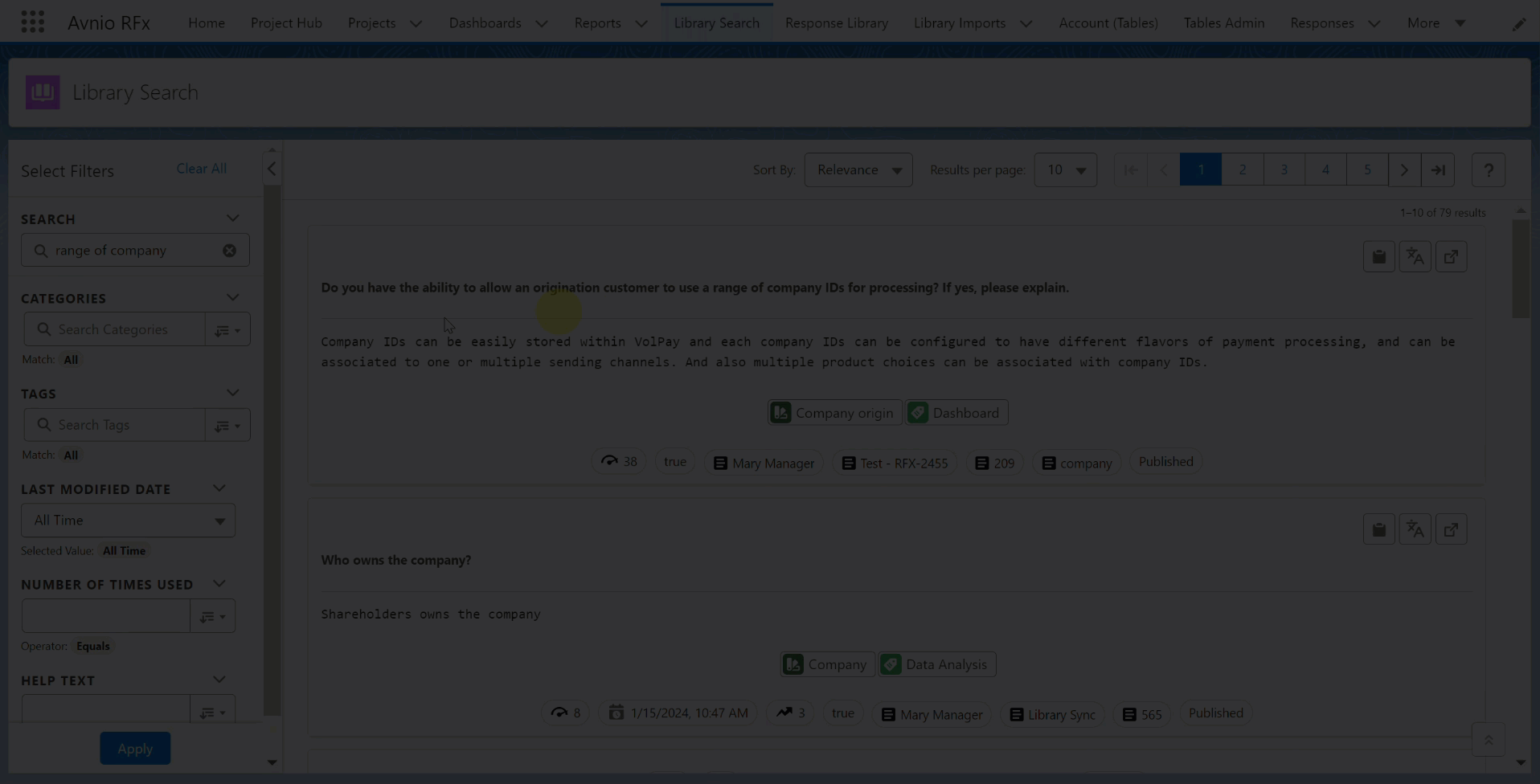Click the Dashboard tag badge
The image size is (1540, 784).
pyautogui.click(x=956, y=413)
